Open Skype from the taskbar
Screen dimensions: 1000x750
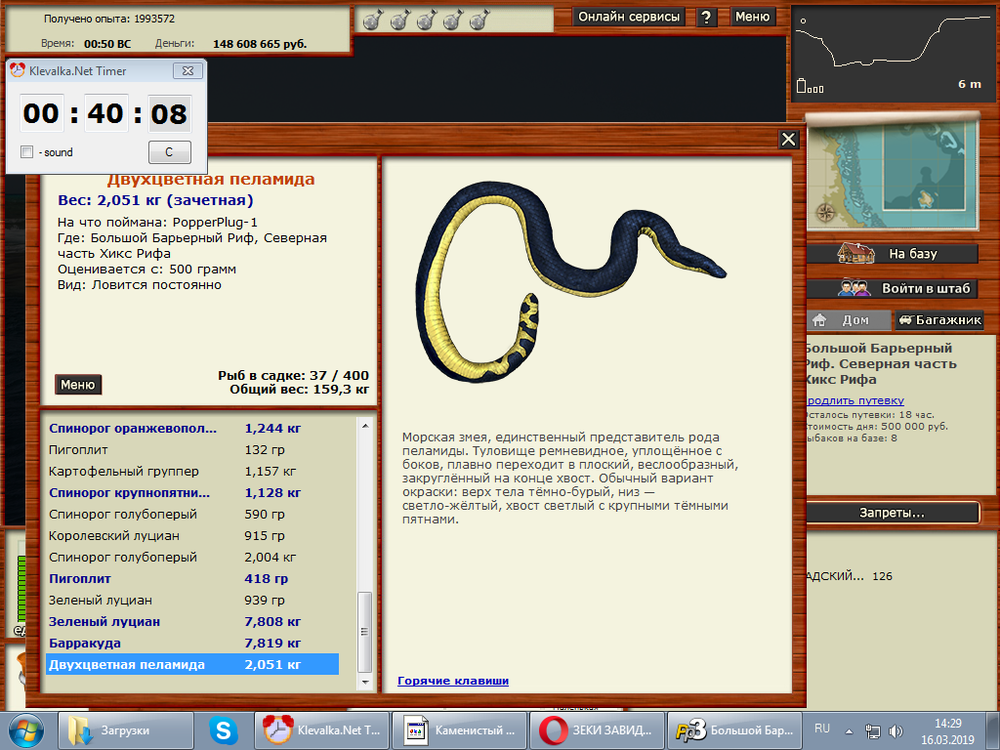(x=224, y=730)
